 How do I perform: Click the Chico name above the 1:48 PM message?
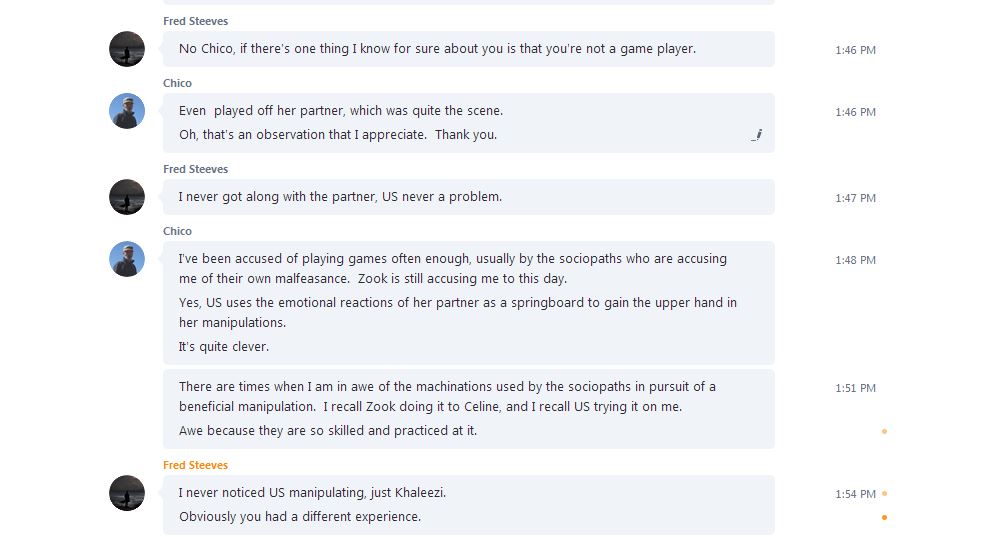(x=177, y=231)
